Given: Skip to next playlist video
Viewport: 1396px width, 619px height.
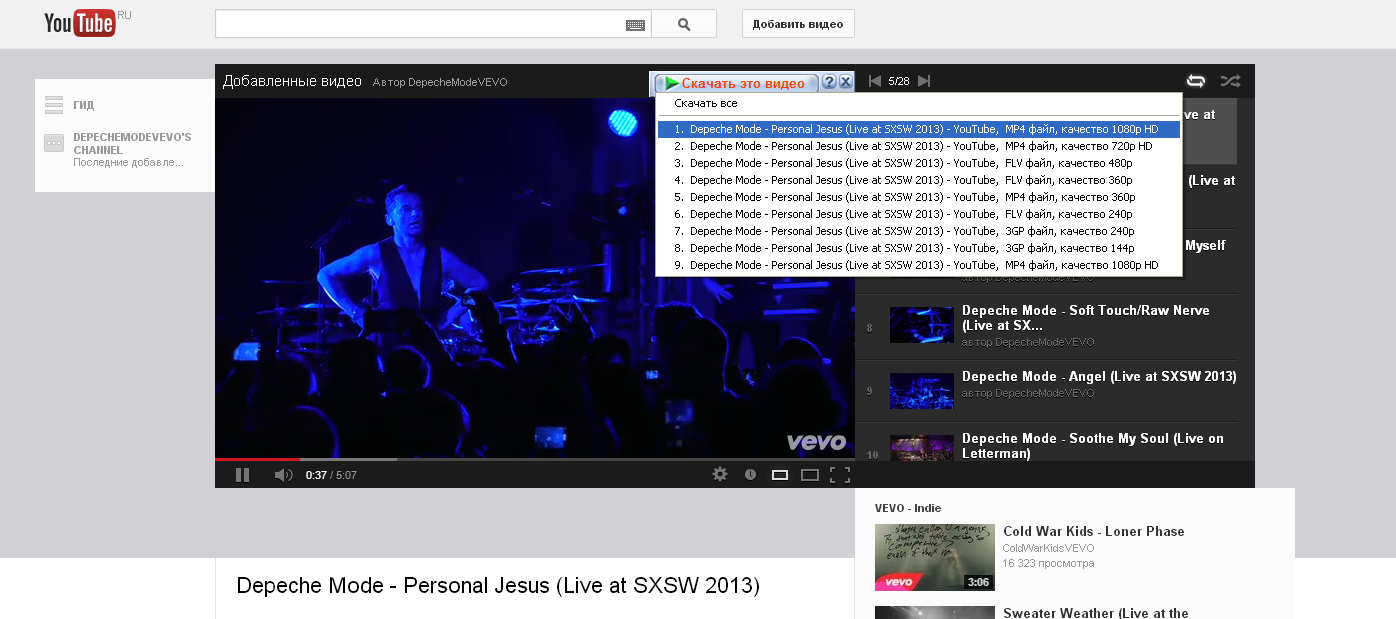Looking at the screenshot, I should coord(924,81).
